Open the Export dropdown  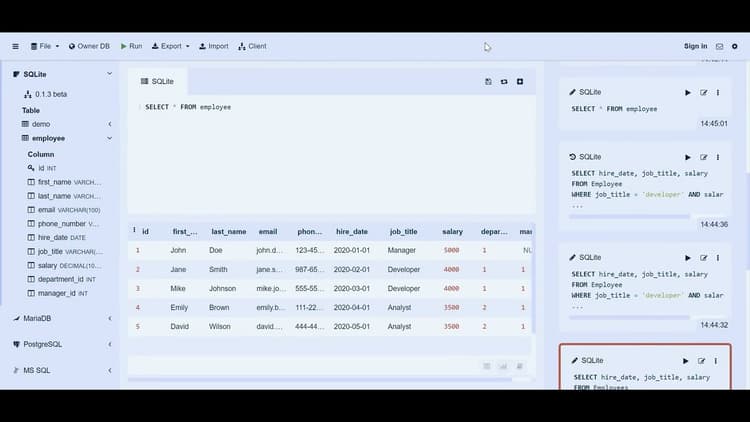[x=171, y=46]
